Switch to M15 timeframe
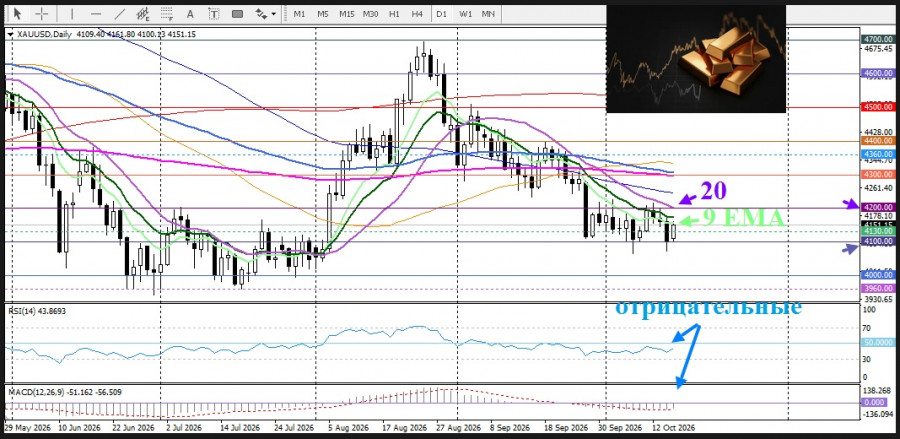The image size is (900, 439). 346,13
